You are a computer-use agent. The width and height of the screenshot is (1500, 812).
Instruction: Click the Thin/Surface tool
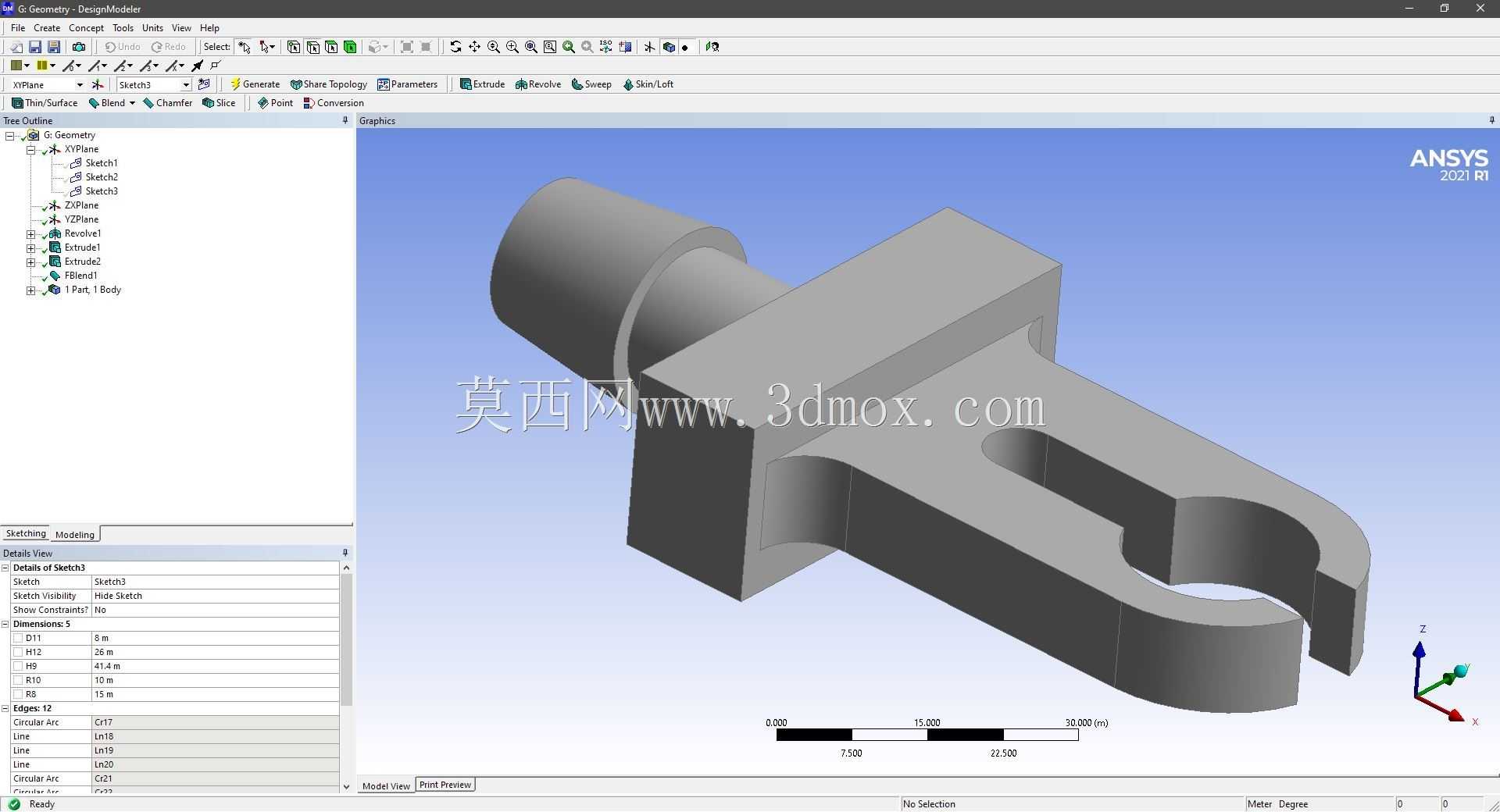(45, 103)
